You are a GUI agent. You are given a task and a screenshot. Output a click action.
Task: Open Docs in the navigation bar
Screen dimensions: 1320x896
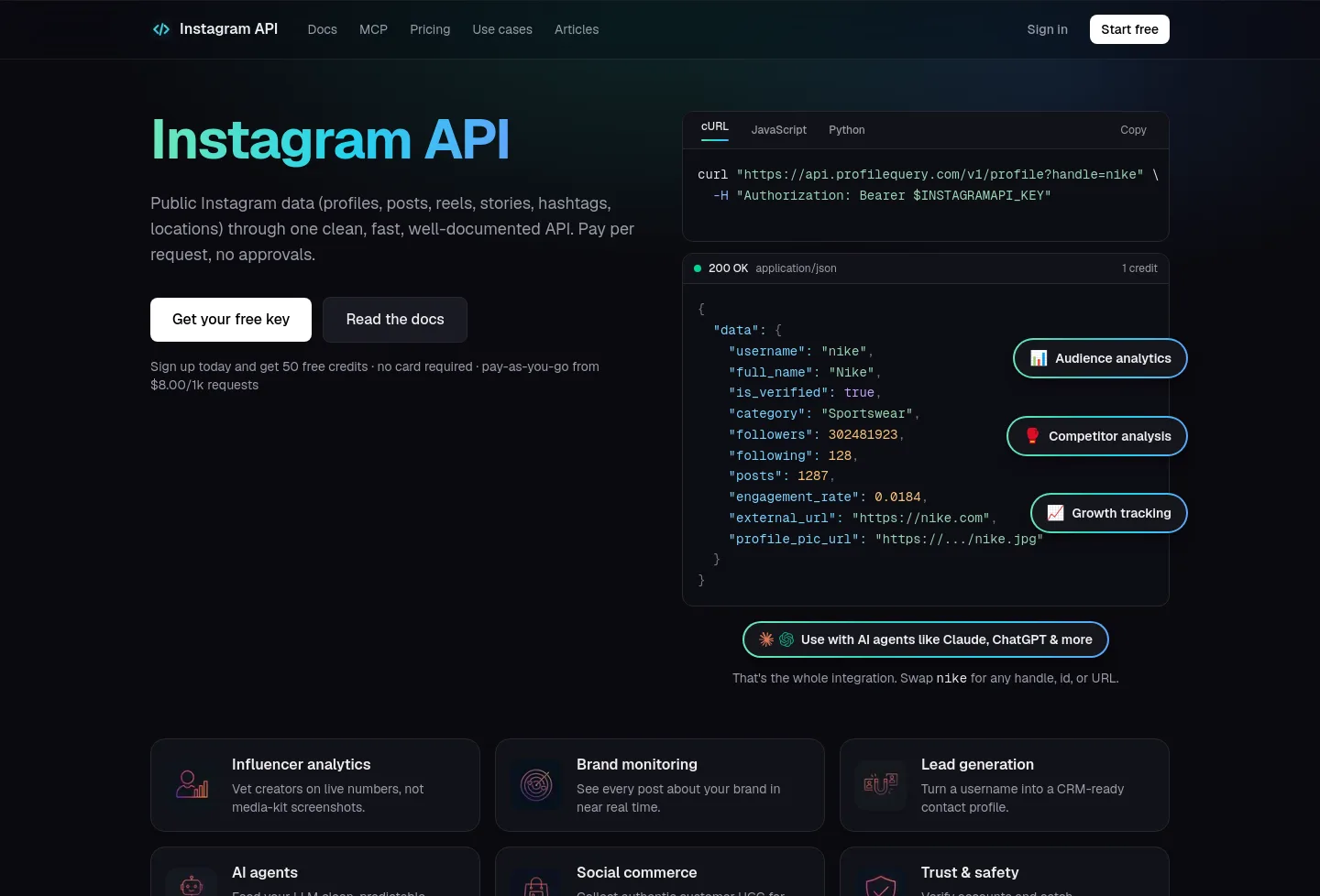pyautogui.click(x=323, y=29)
